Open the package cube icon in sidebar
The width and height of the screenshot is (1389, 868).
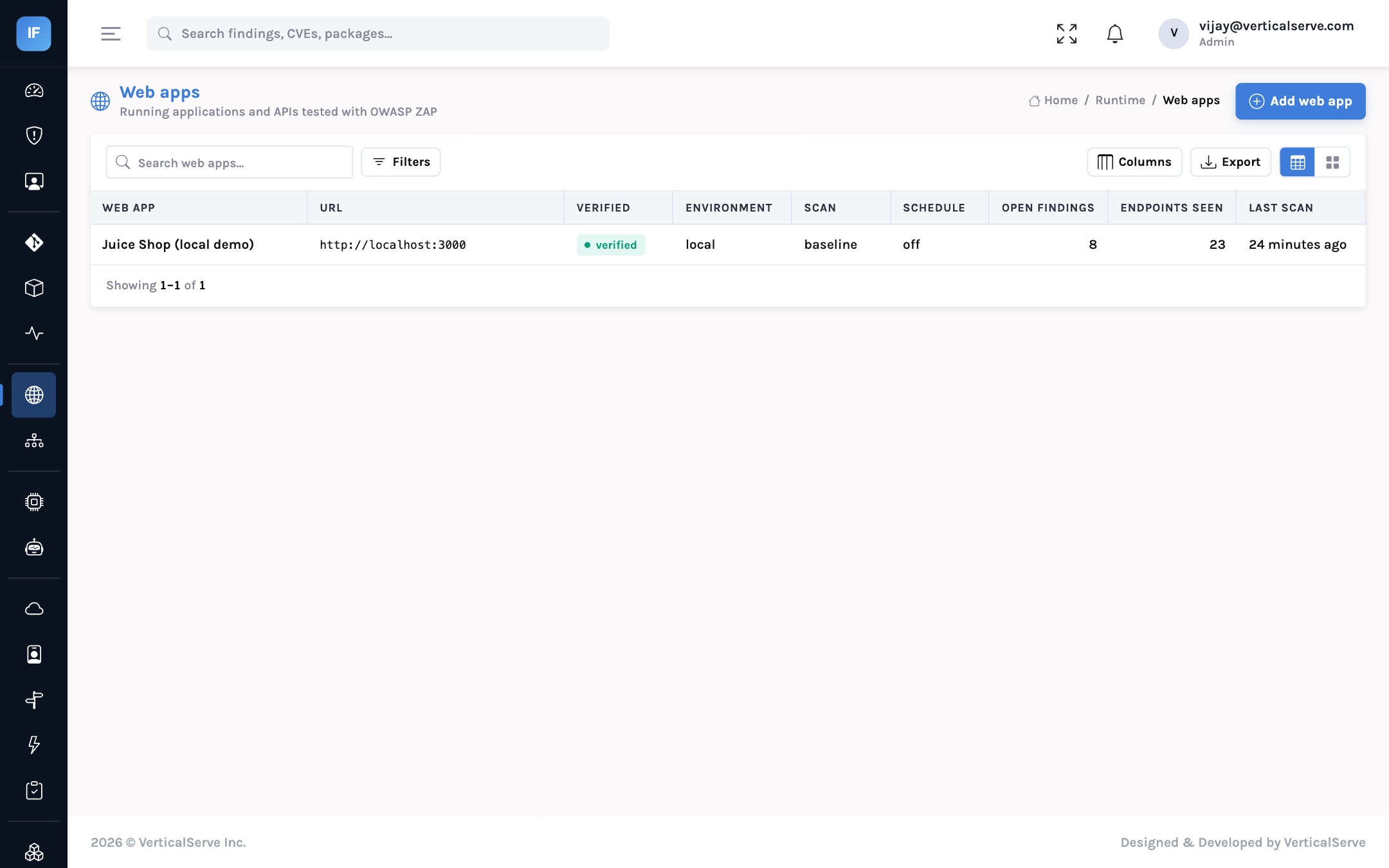[34, 288]
